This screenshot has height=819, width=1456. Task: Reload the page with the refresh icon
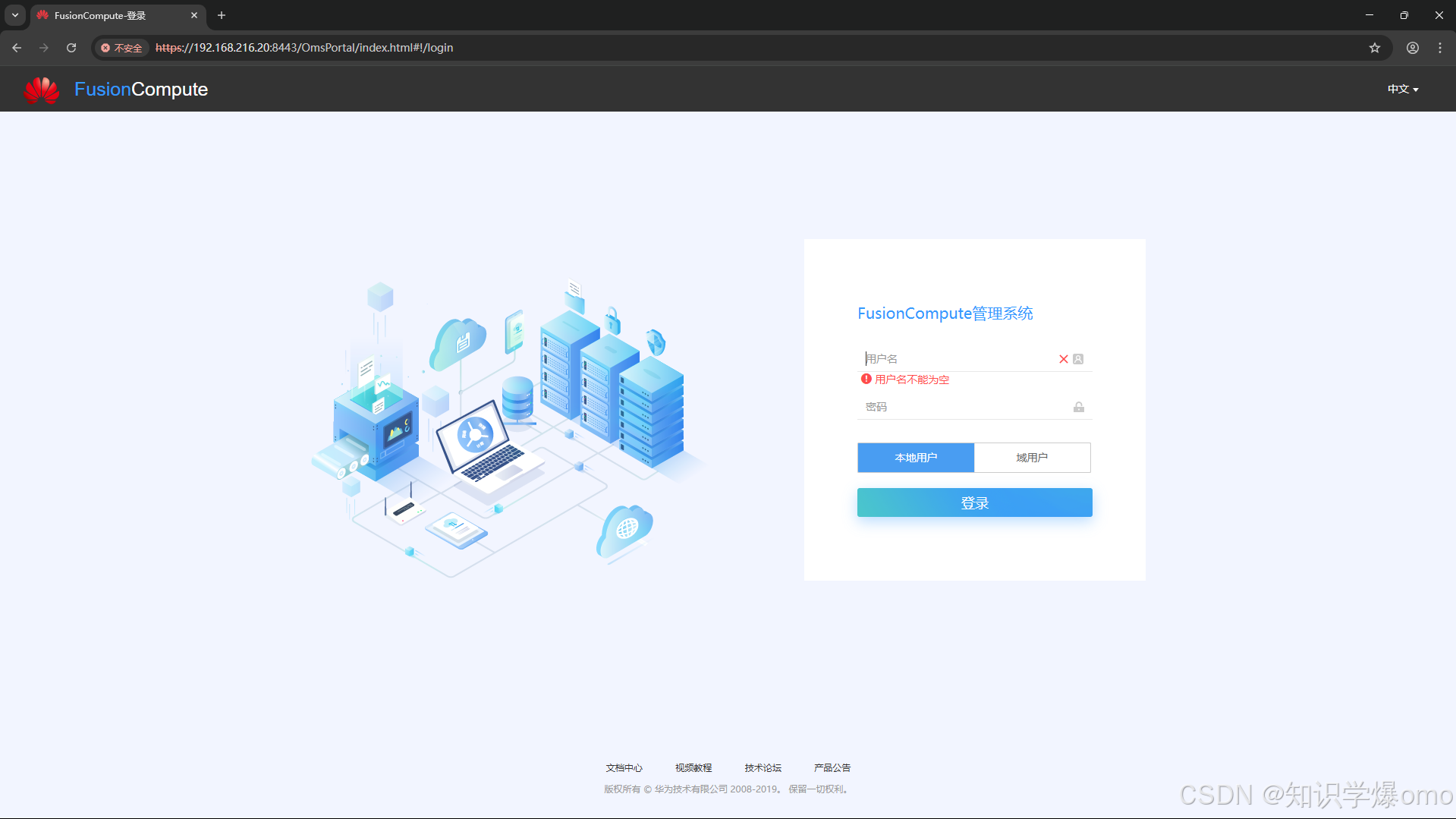pos(71,47)
